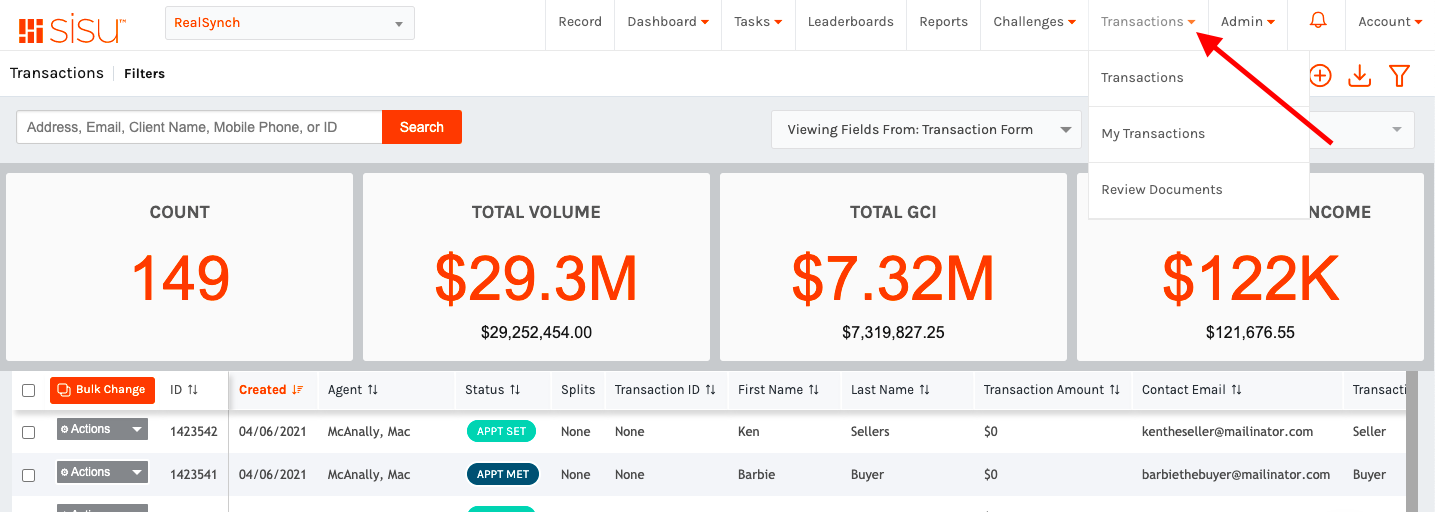The image size is (1435, 512).
Task: Select Review Documents menu item
Action: [1199, 190]
